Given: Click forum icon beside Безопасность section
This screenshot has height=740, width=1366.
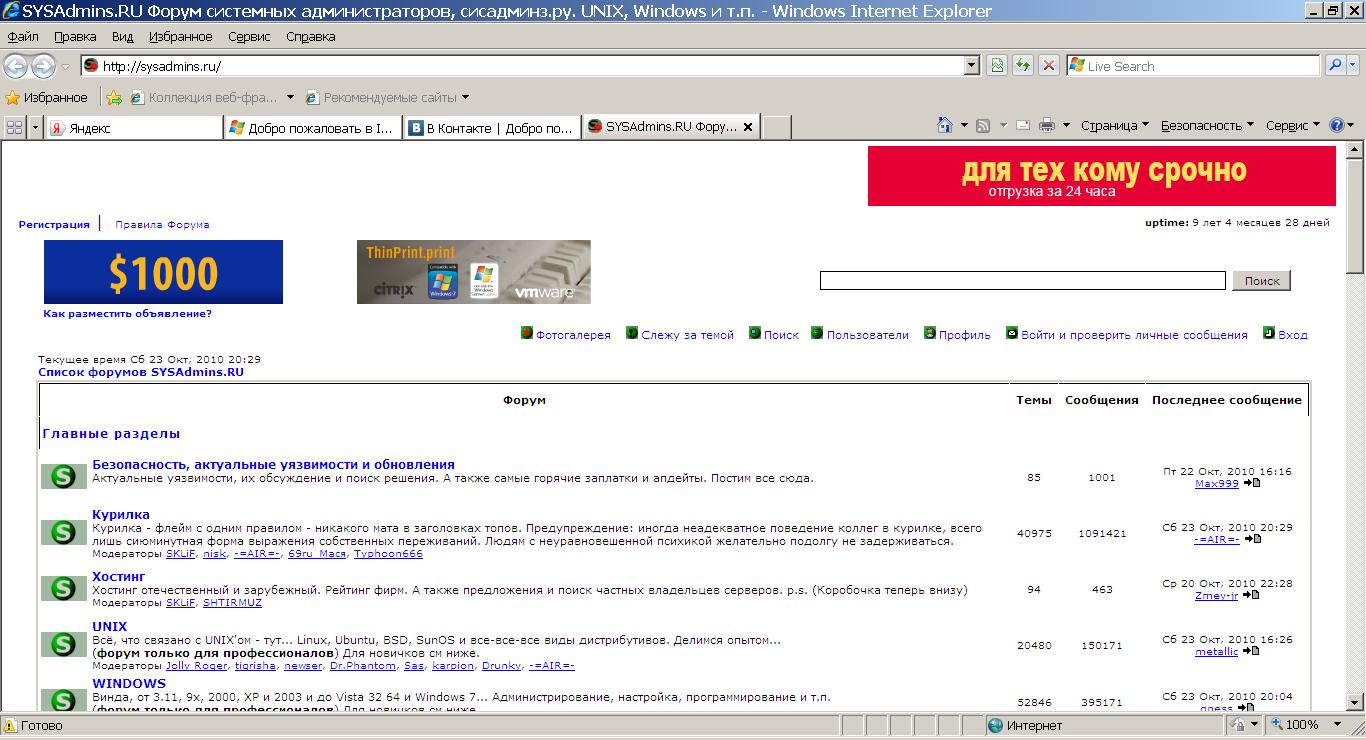Looking at the screenshot, I should point(64,477).
